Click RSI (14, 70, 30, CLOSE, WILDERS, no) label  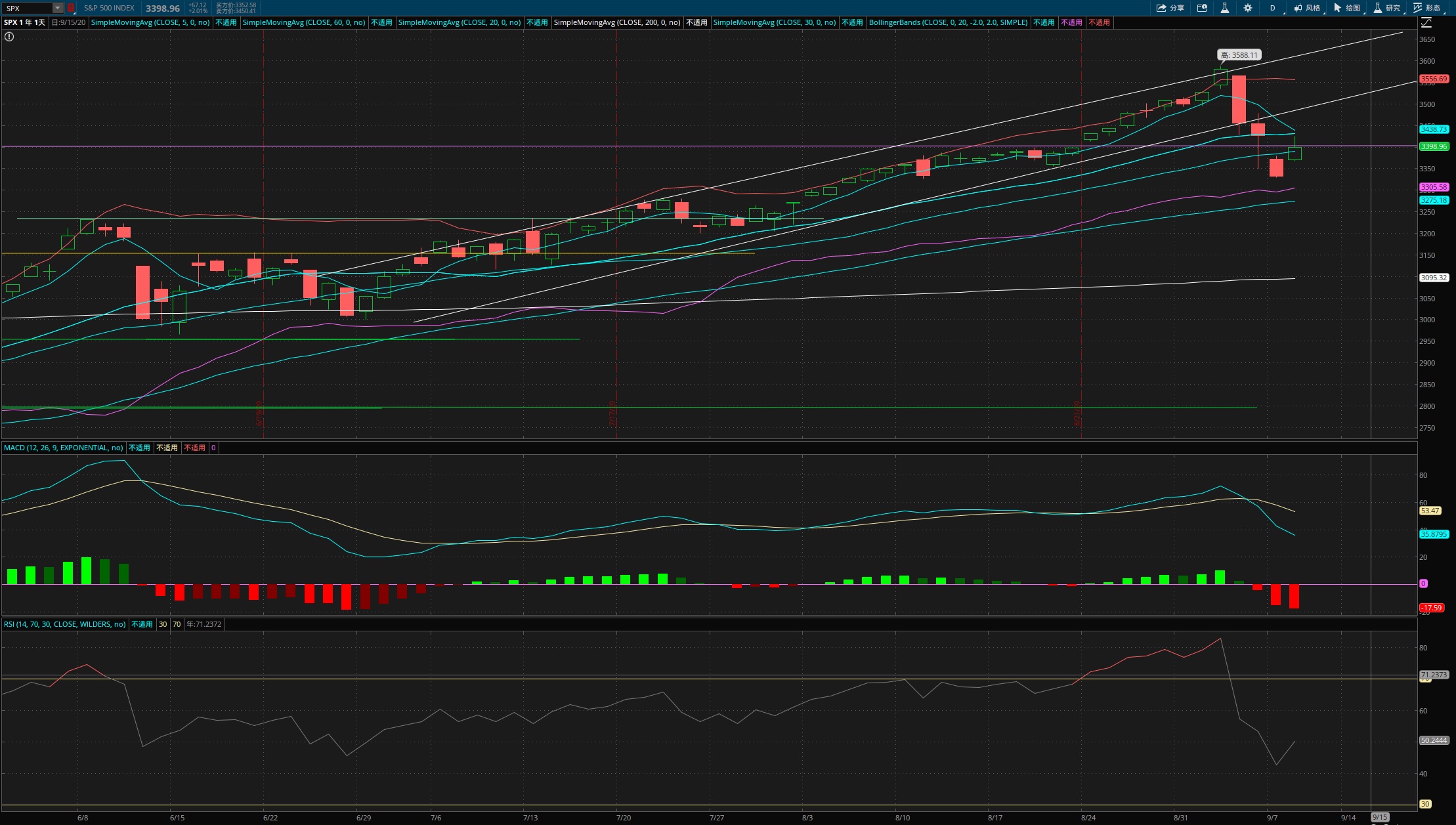65,624
